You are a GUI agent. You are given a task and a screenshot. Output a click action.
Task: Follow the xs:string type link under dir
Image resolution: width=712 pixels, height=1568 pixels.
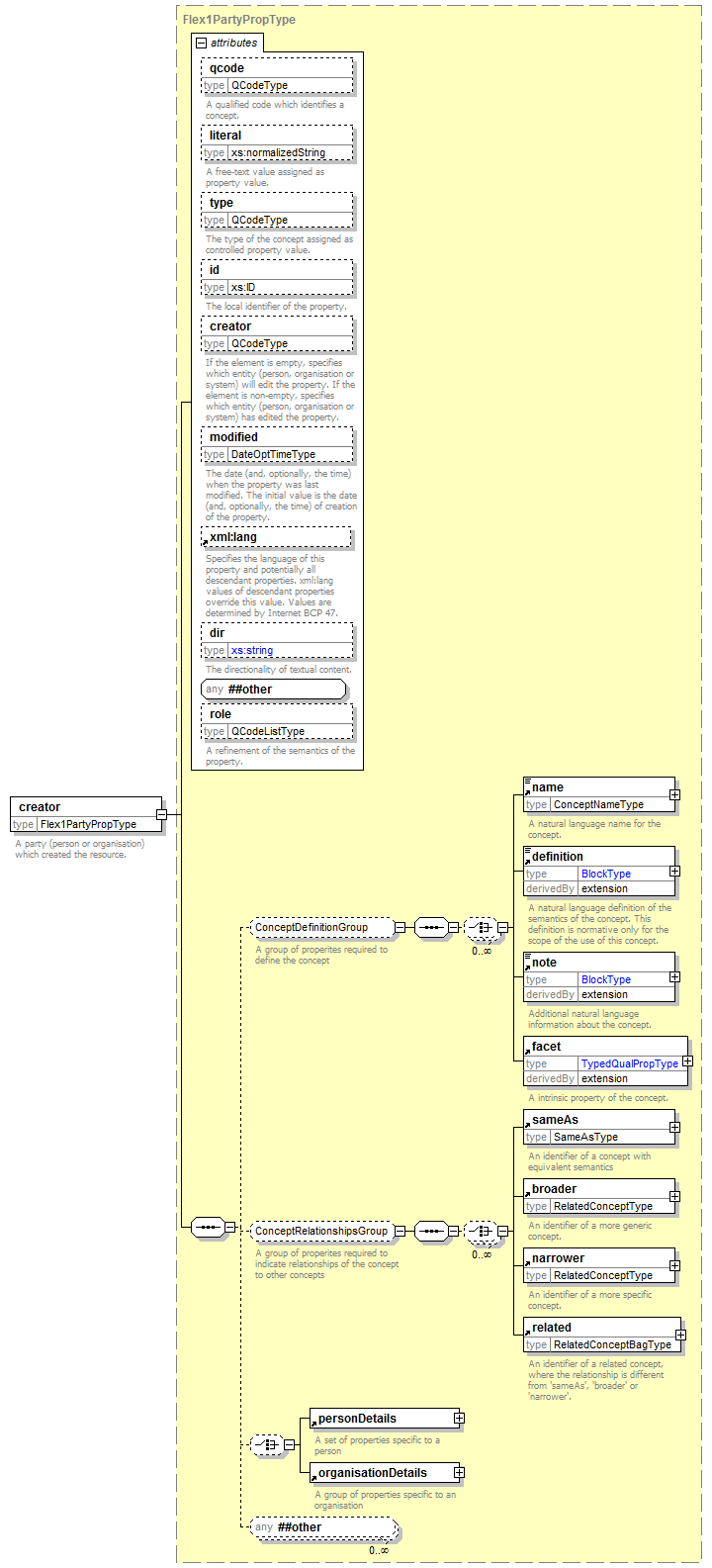251,650
